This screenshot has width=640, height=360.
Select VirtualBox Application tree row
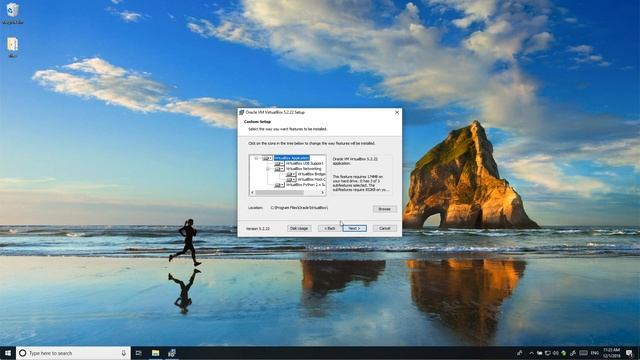point(292,158)
